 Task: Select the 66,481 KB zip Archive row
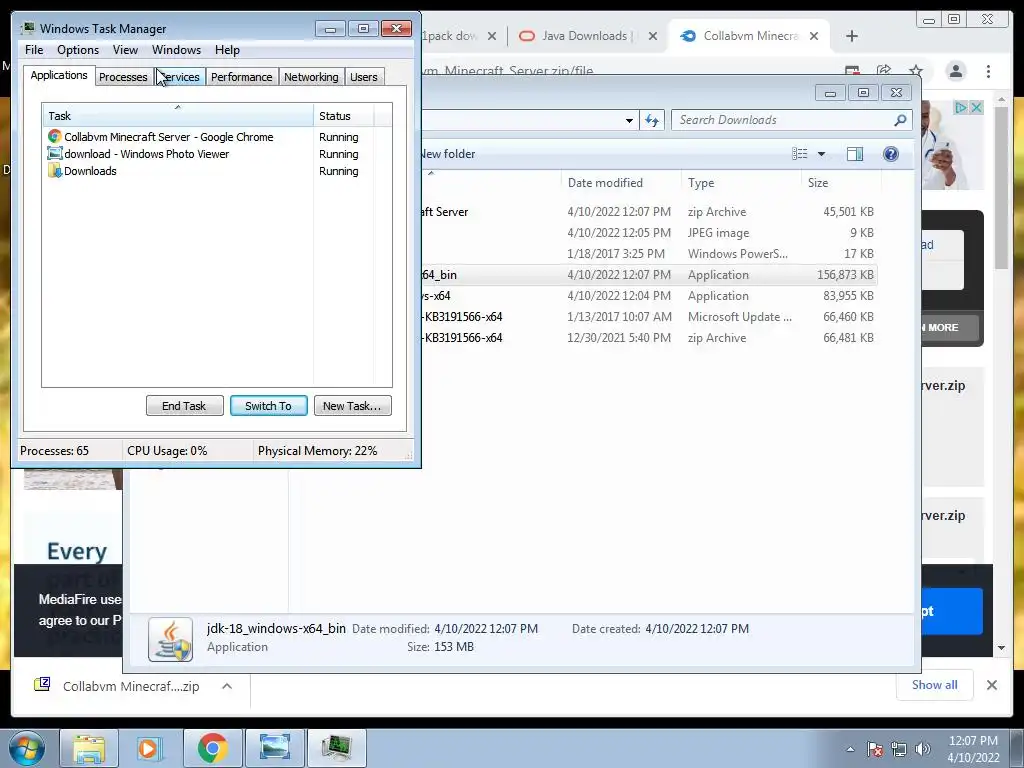point(648,338)
